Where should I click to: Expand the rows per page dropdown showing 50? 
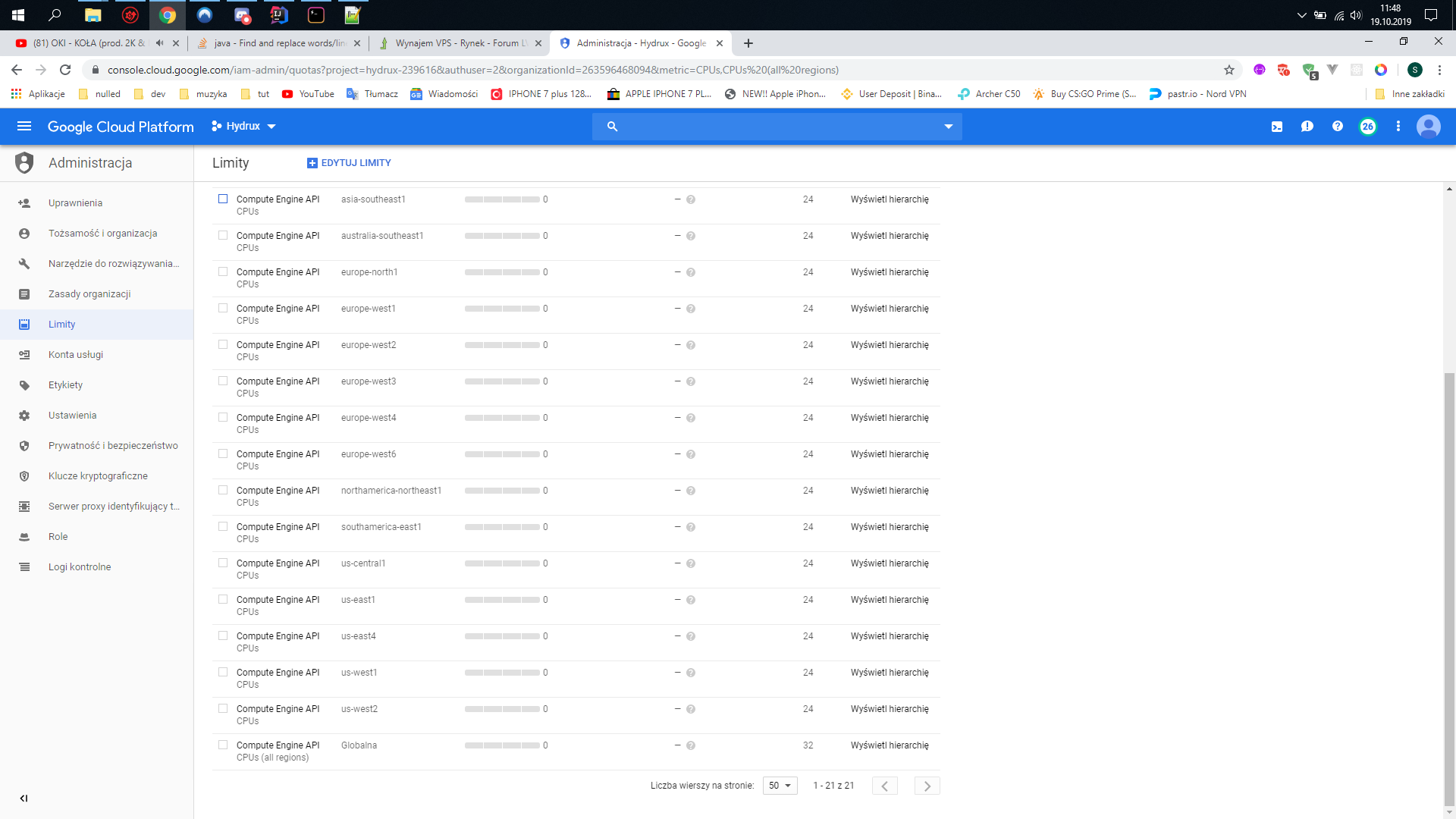pyautogui.click(x=780, y=786)
